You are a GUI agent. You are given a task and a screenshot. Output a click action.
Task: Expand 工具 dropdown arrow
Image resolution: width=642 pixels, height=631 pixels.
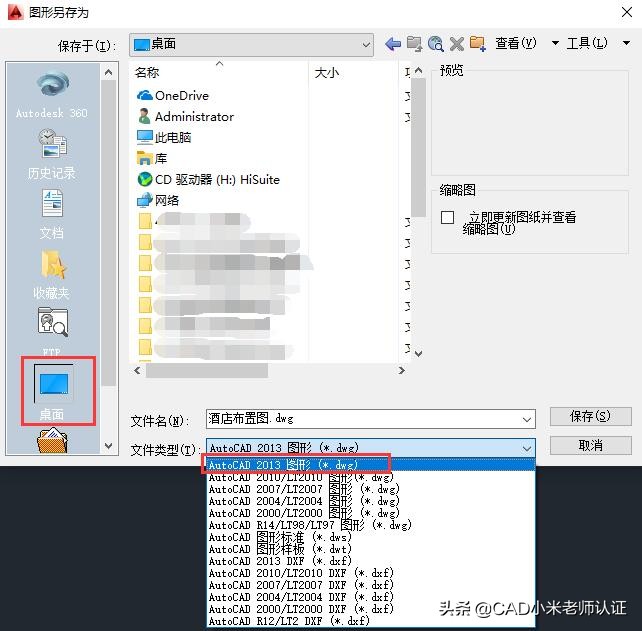coord(626,43)
